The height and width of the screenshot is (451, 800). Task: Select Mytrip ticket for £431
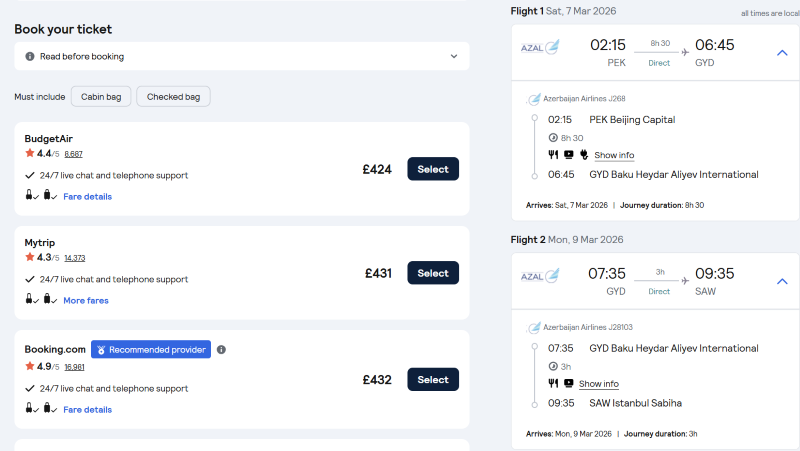coord(433,273)
